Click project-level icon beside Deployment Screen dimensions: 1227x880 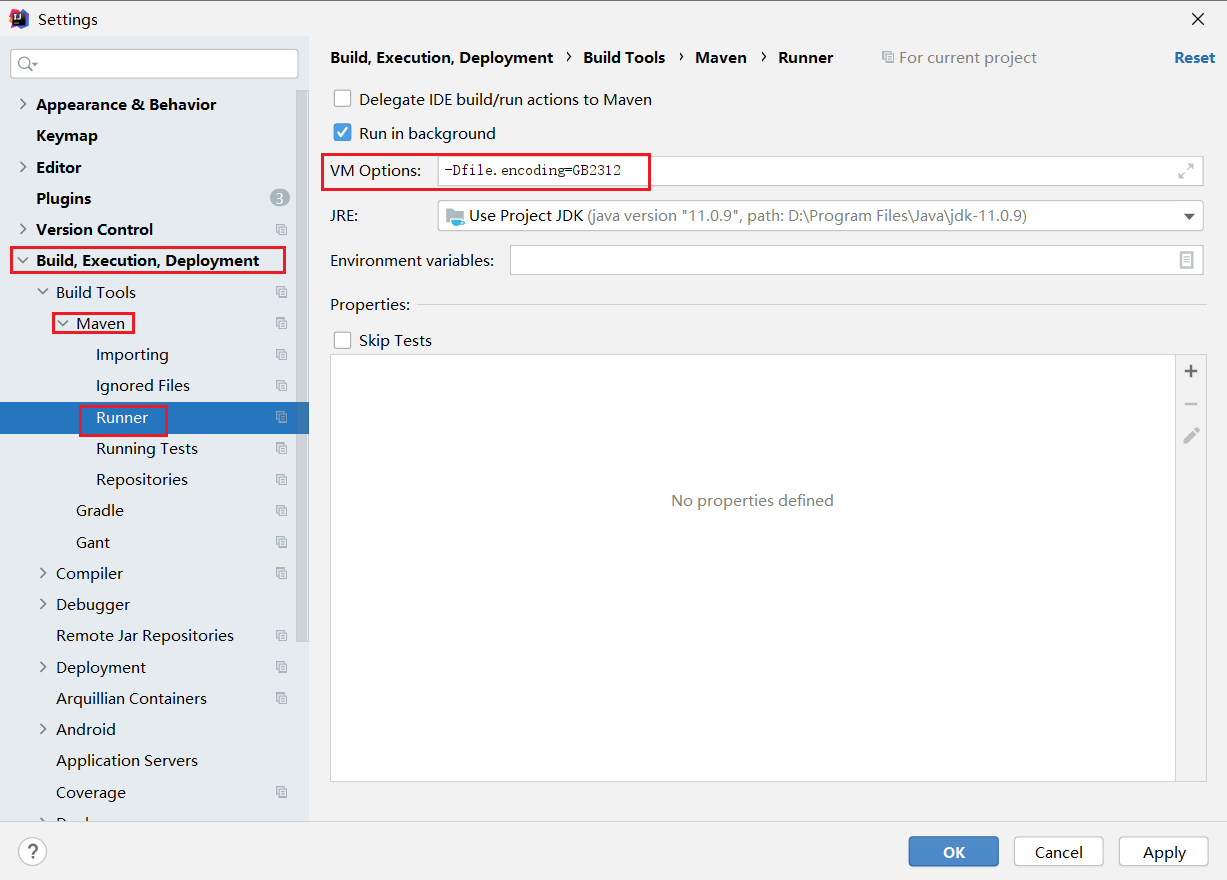pos(281,667)
